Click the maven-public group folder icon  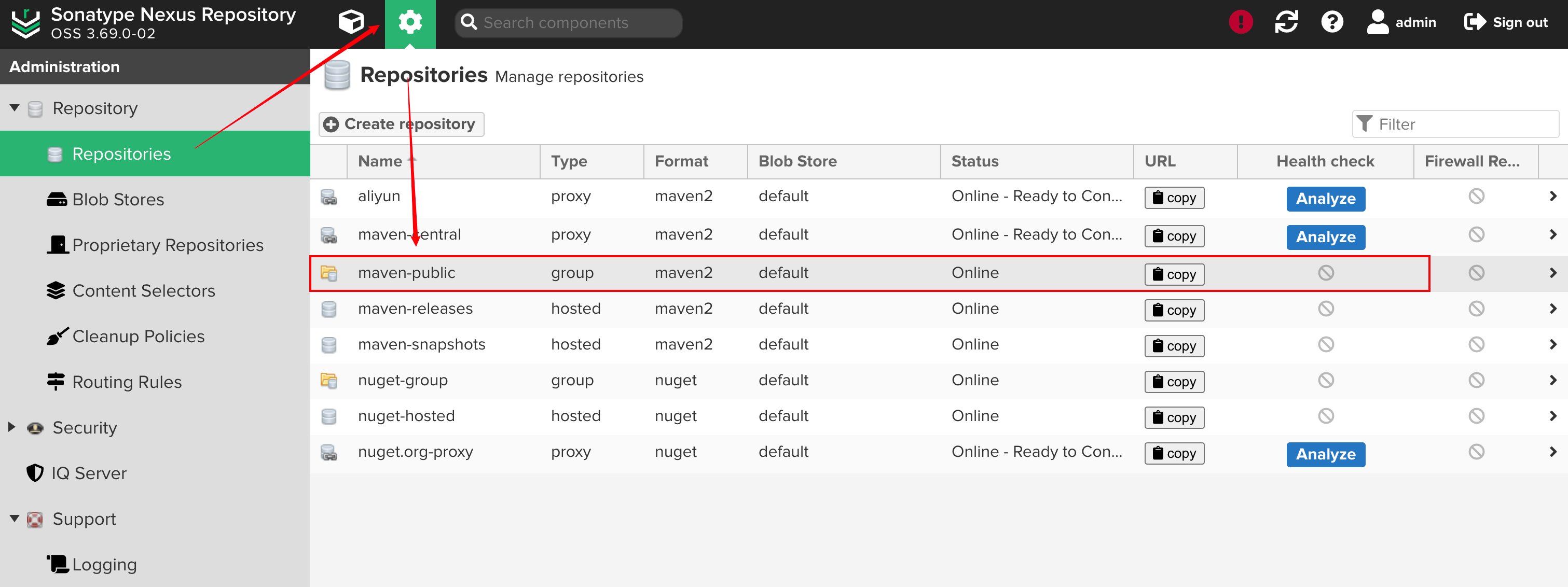tap(328, 273)
